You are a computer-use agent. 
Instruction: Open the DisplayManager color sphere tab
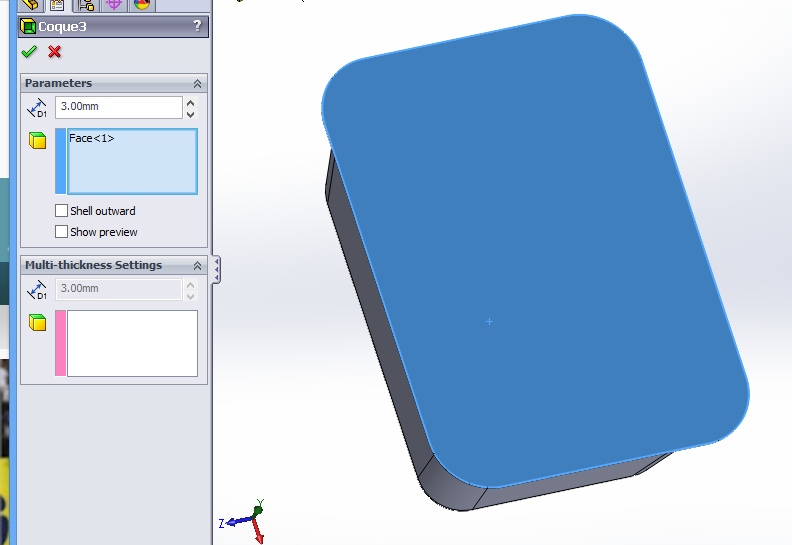(x=141, y=4)
